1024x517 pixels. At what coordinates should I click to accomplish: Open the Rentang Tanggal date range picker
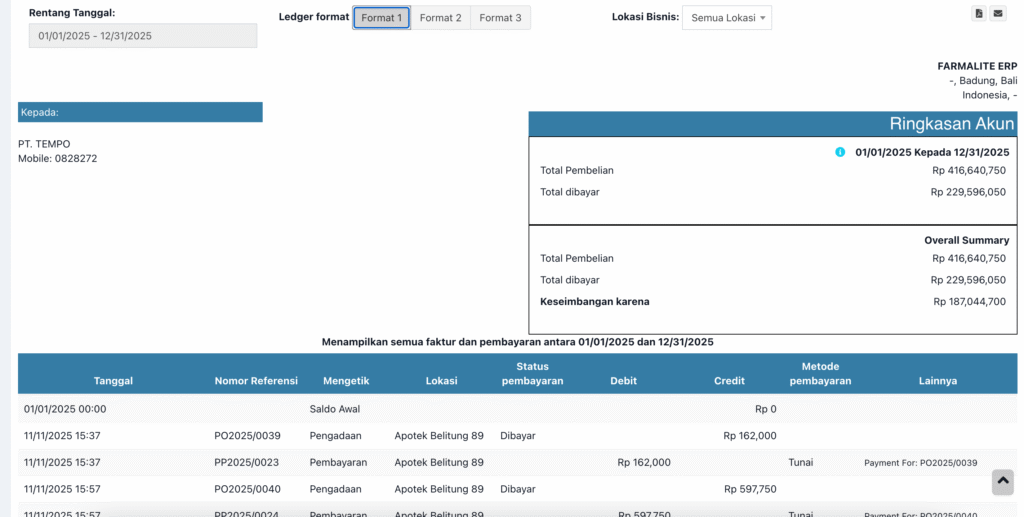click(143, 36)
